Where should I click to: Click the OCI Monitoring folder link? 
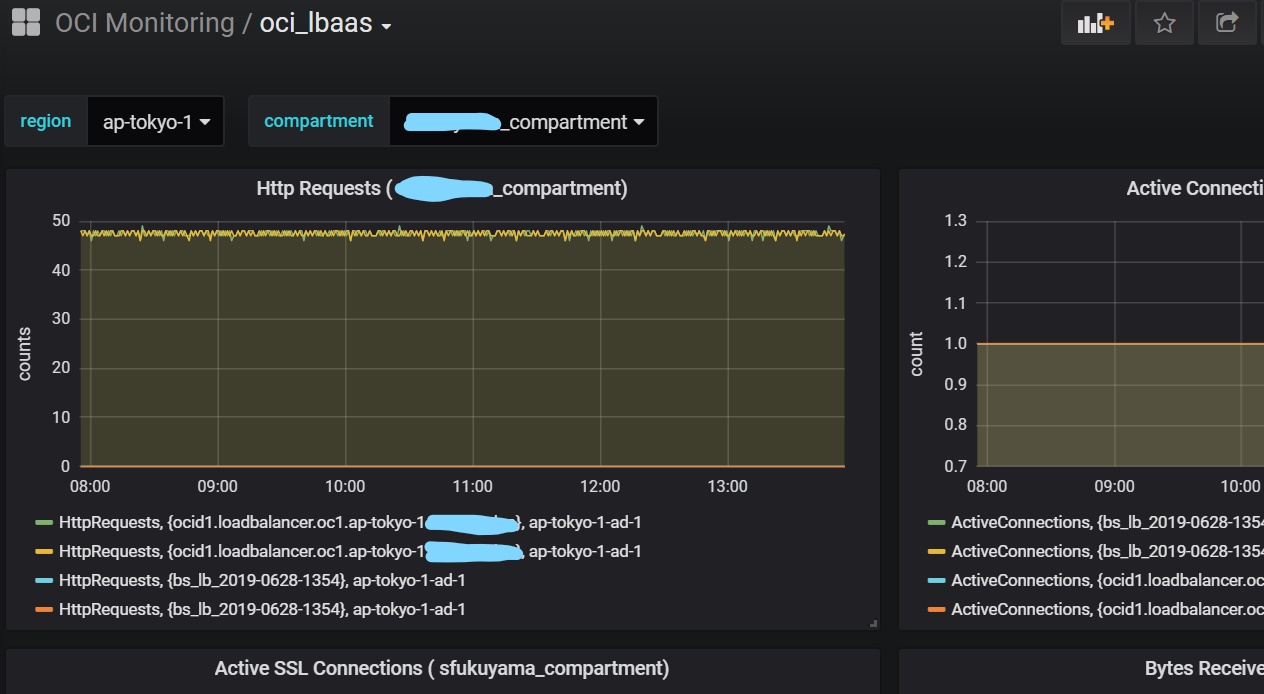[144, 23]
